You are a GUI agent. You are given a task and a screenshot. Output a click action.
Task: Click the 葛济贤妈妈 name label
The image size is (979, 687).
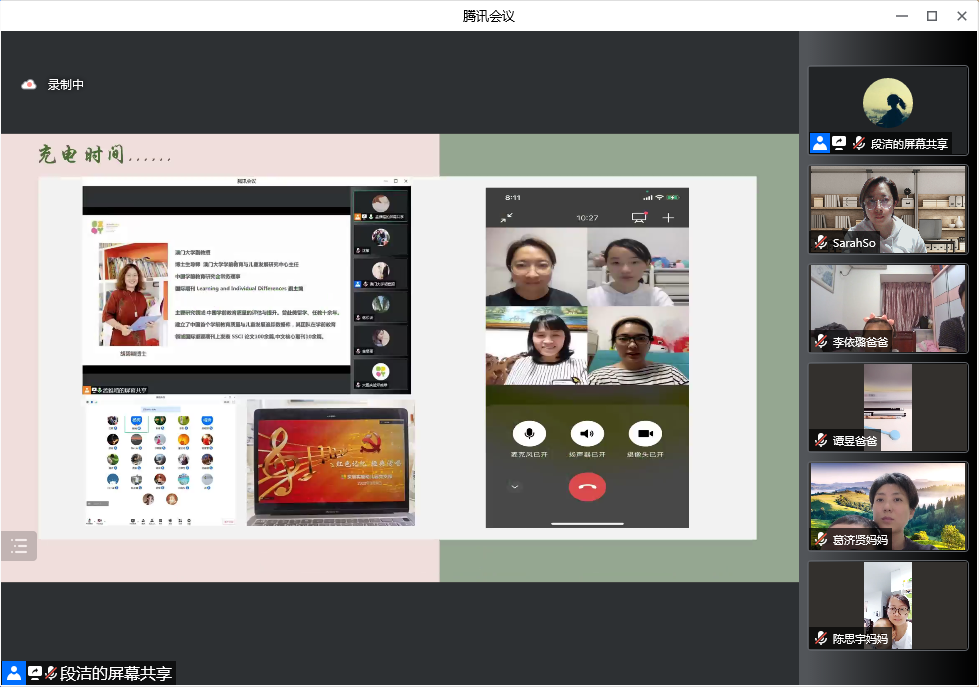[x=860, y=540]
